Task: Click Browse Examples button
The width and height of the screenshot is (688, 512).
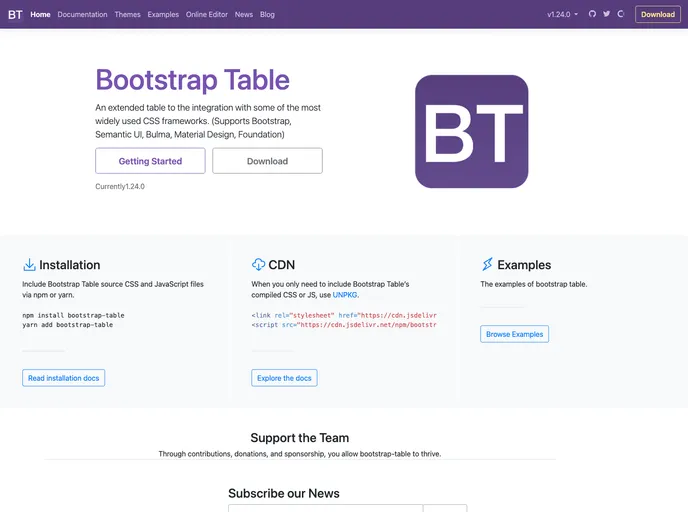Action: point(514,334)
